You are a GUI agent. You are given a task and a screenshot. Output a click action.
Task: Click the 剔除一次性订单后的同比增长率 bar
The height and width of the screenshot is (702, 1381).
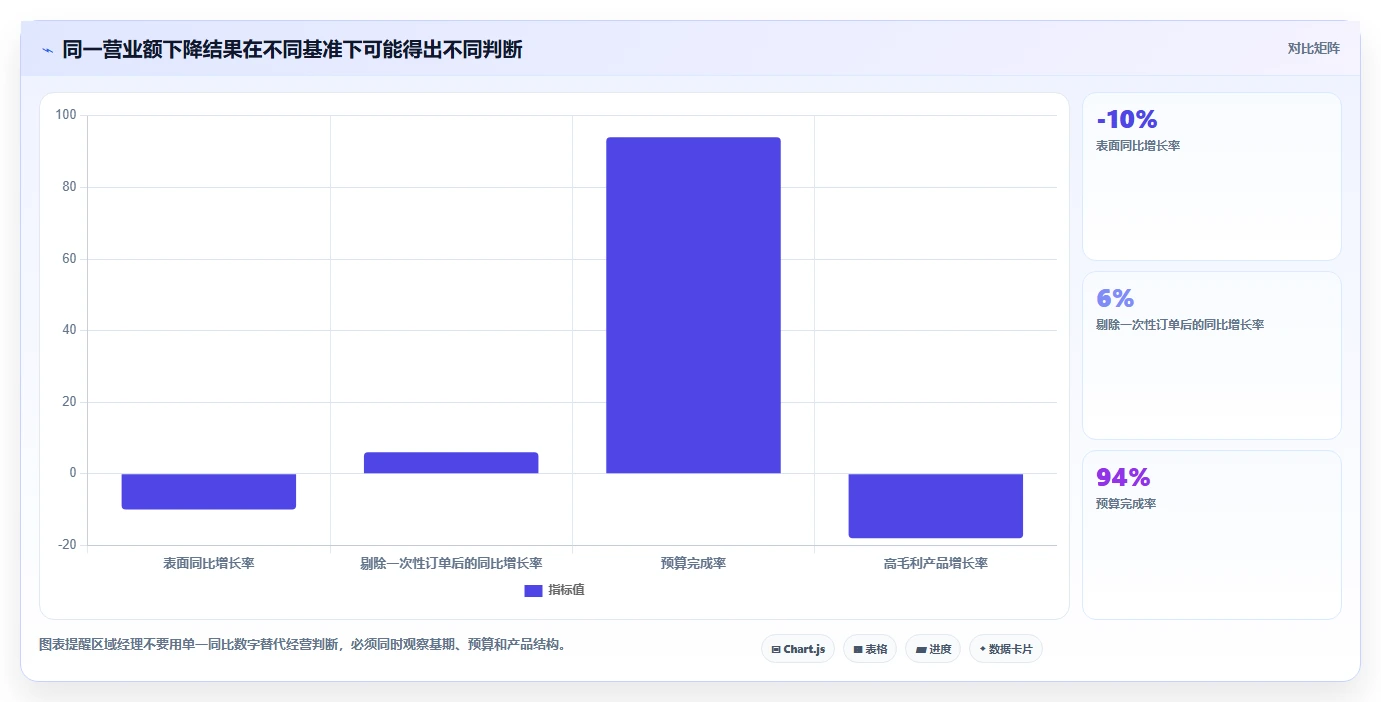[451, 463]
